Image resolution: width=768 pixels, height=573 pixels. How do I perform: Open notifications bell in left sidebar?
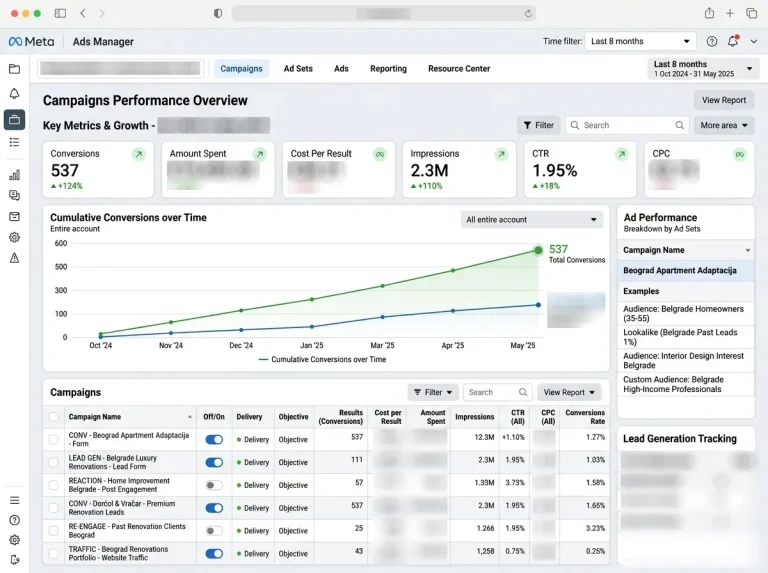(x=15, y=94)
